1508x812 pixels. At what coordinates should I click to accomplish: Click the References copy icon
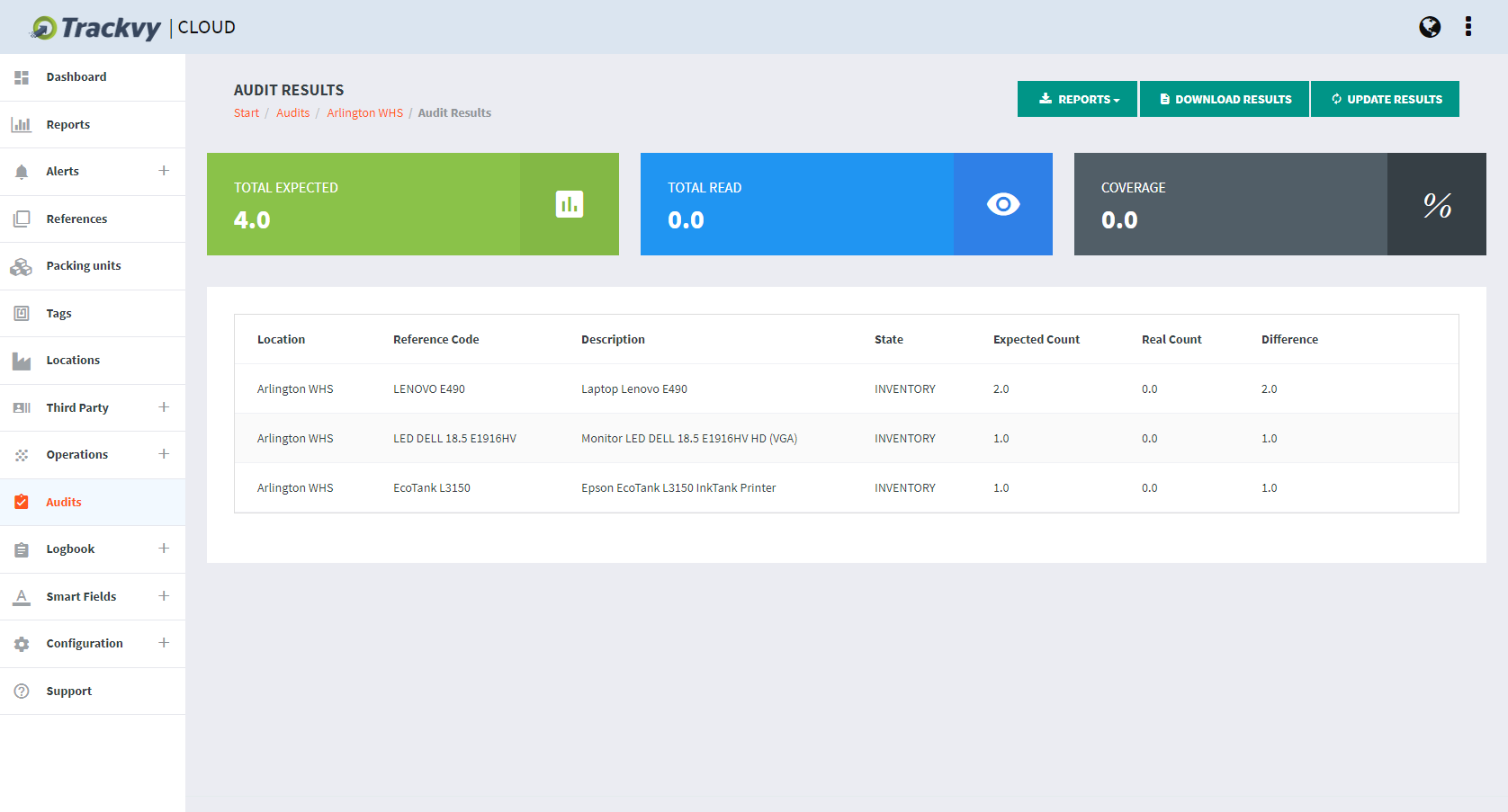pyautogui.click(x=22, y=219)
